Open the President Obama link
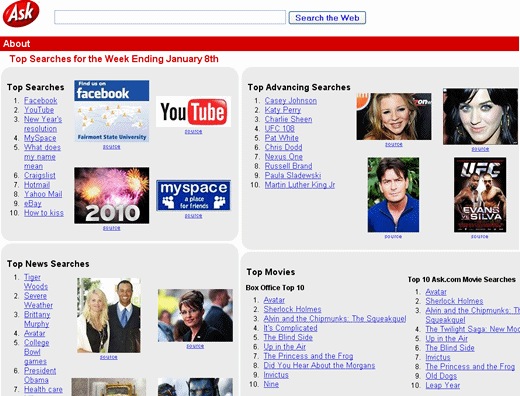520x396 pixels. pos(40,375)
